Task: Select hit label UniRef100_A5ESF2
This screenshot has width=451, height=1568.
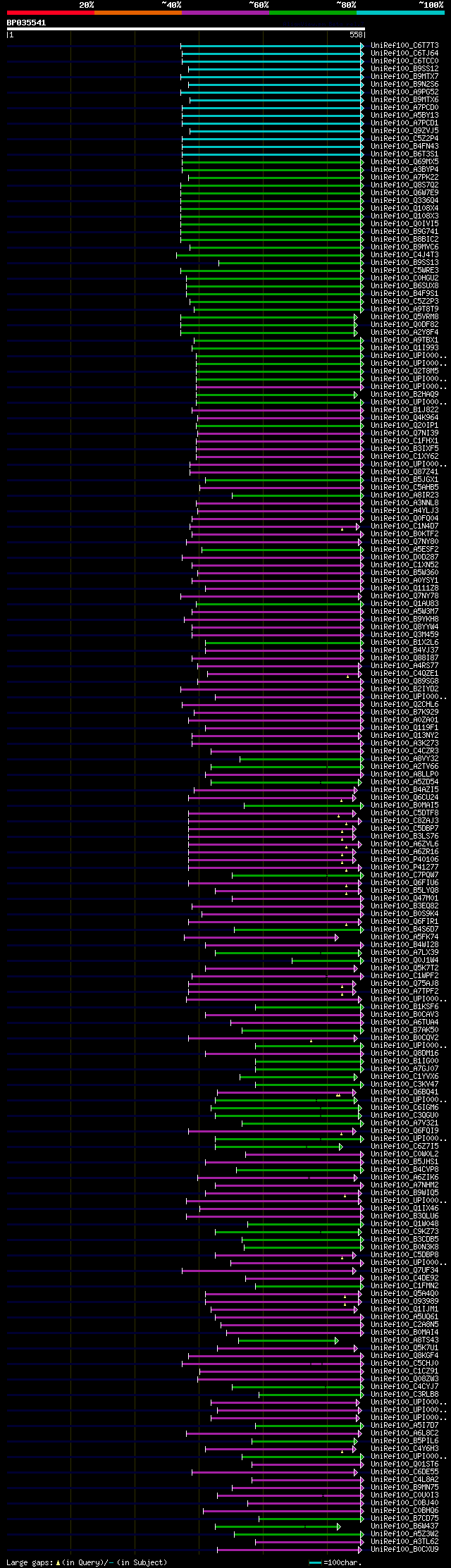Action: pyautogui.click(x=404, y=549)
